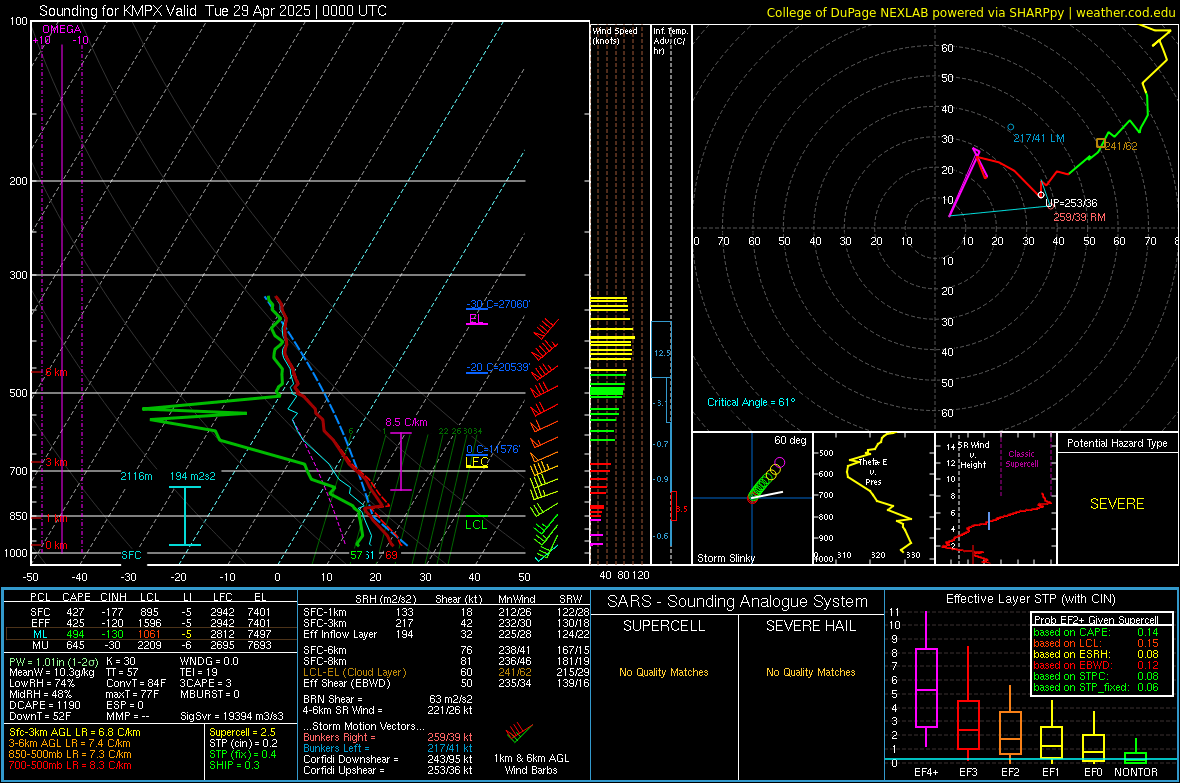Click the Corfidi Upshear = 253/36 kt line
Image resolution: width=1180 pixels, height=783 pixels.
tap(388, 770)
